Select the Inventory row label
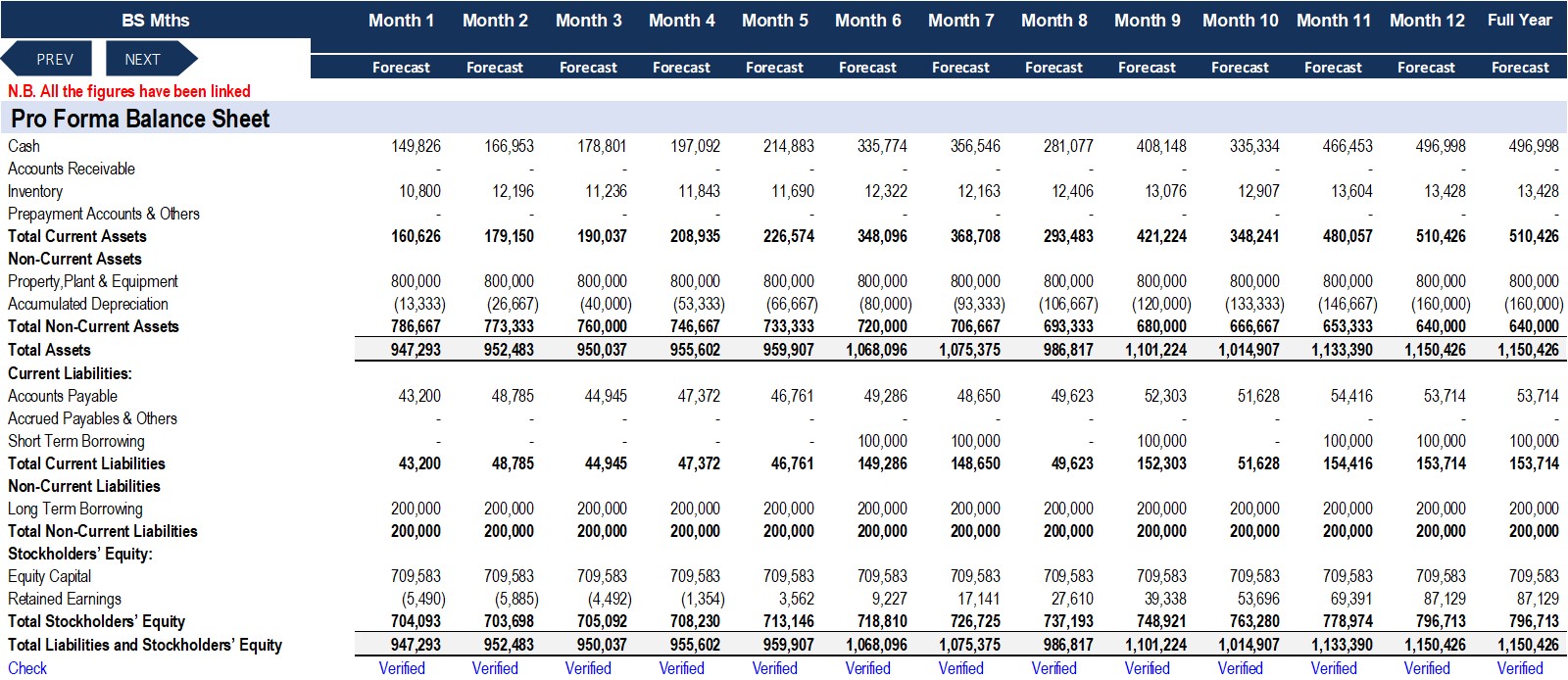1568x680 pixels. [35, 191]
